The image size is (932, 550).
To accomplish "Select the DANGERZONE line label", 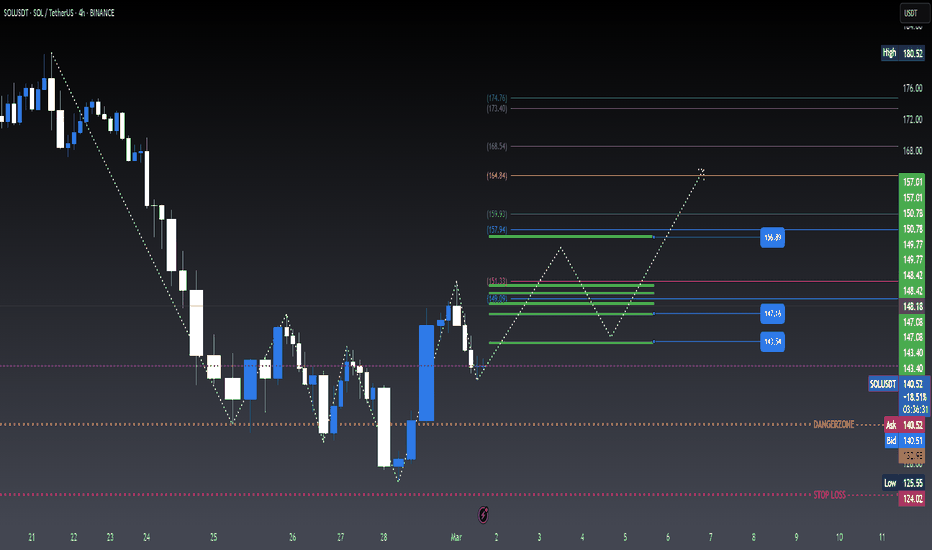I will click(x=833, y=425).
